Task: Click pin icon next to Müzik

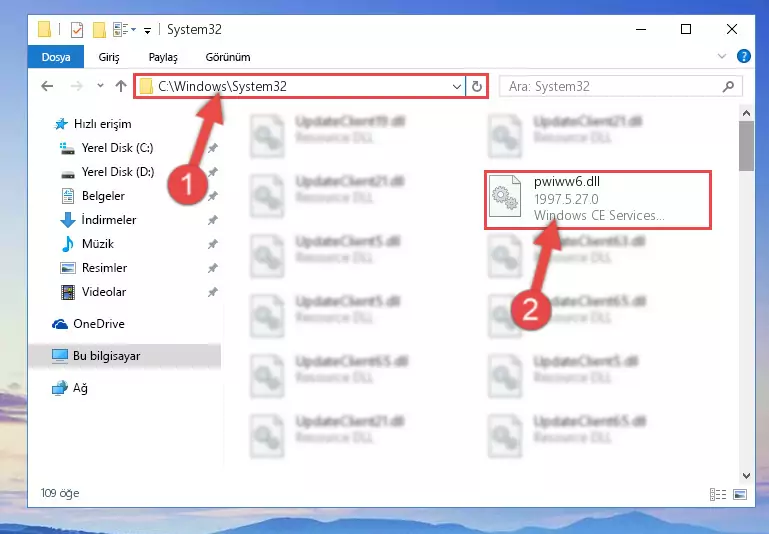Action: 212,244
